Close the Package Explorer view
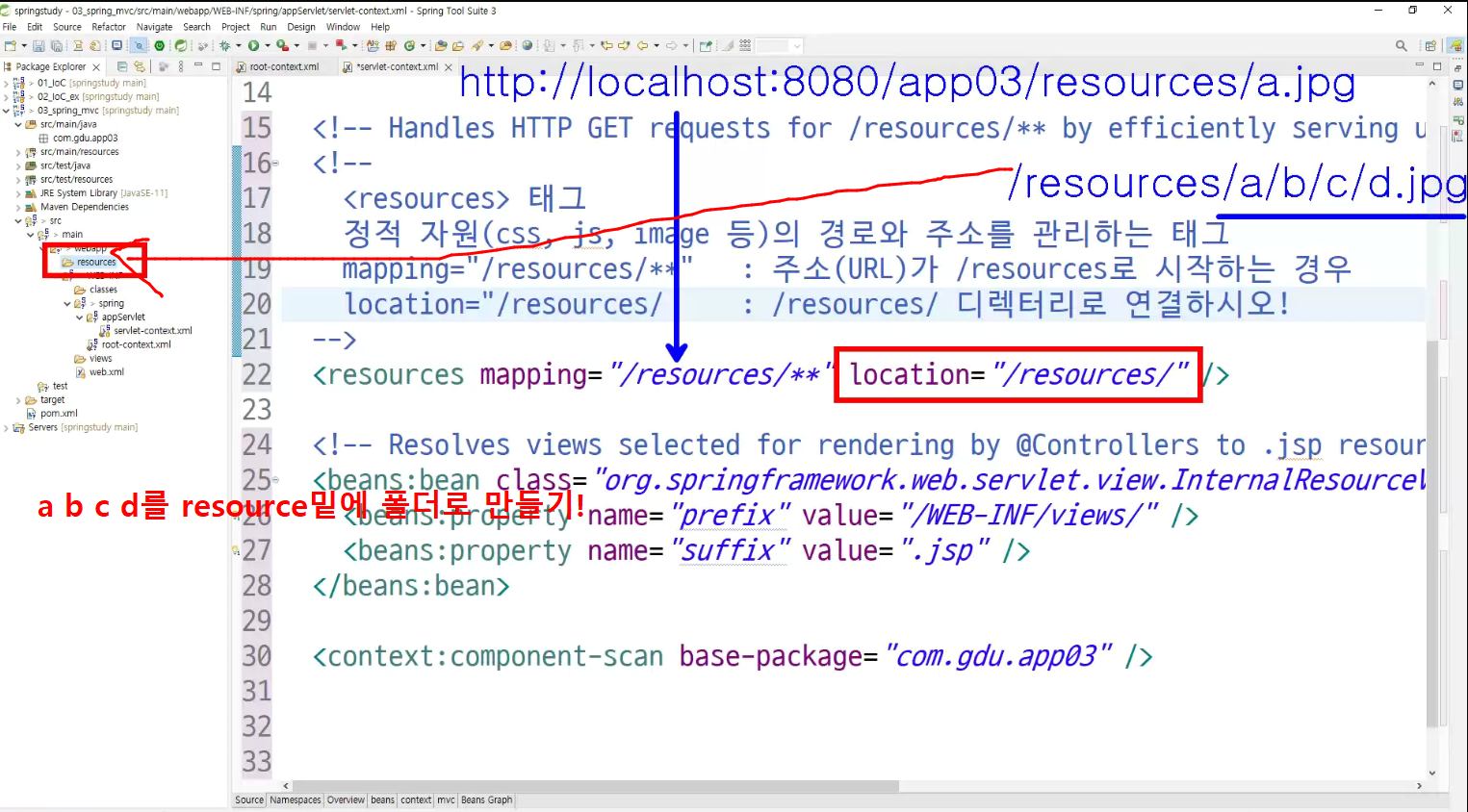The height and width of the screenshot is (812, 1468). 96,67
